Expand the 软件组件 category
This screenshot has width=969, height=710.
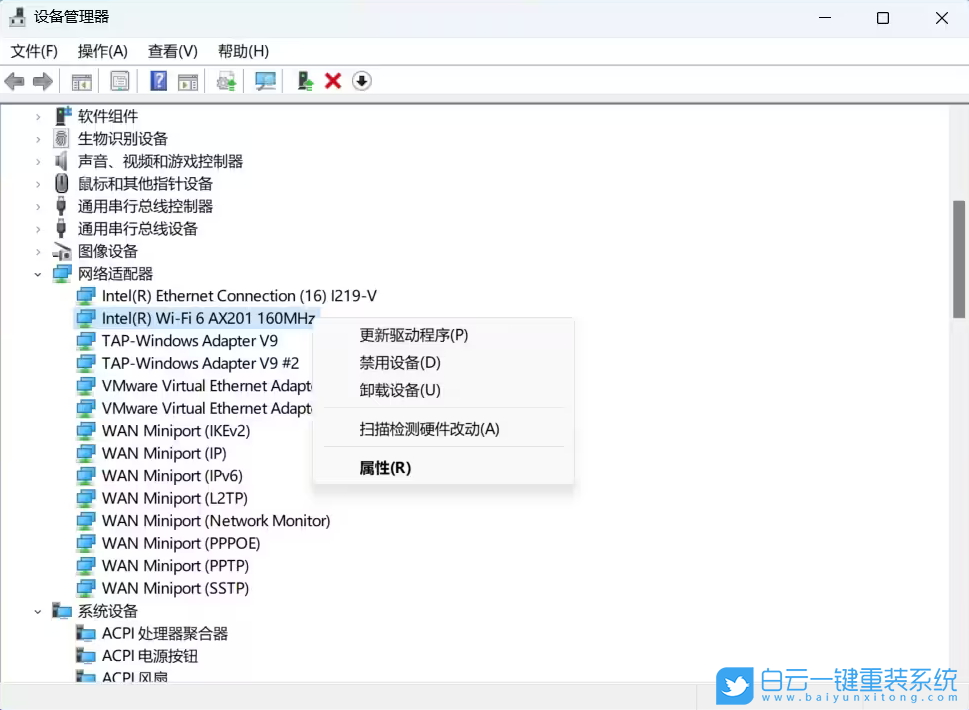click(x=38, y=115)
